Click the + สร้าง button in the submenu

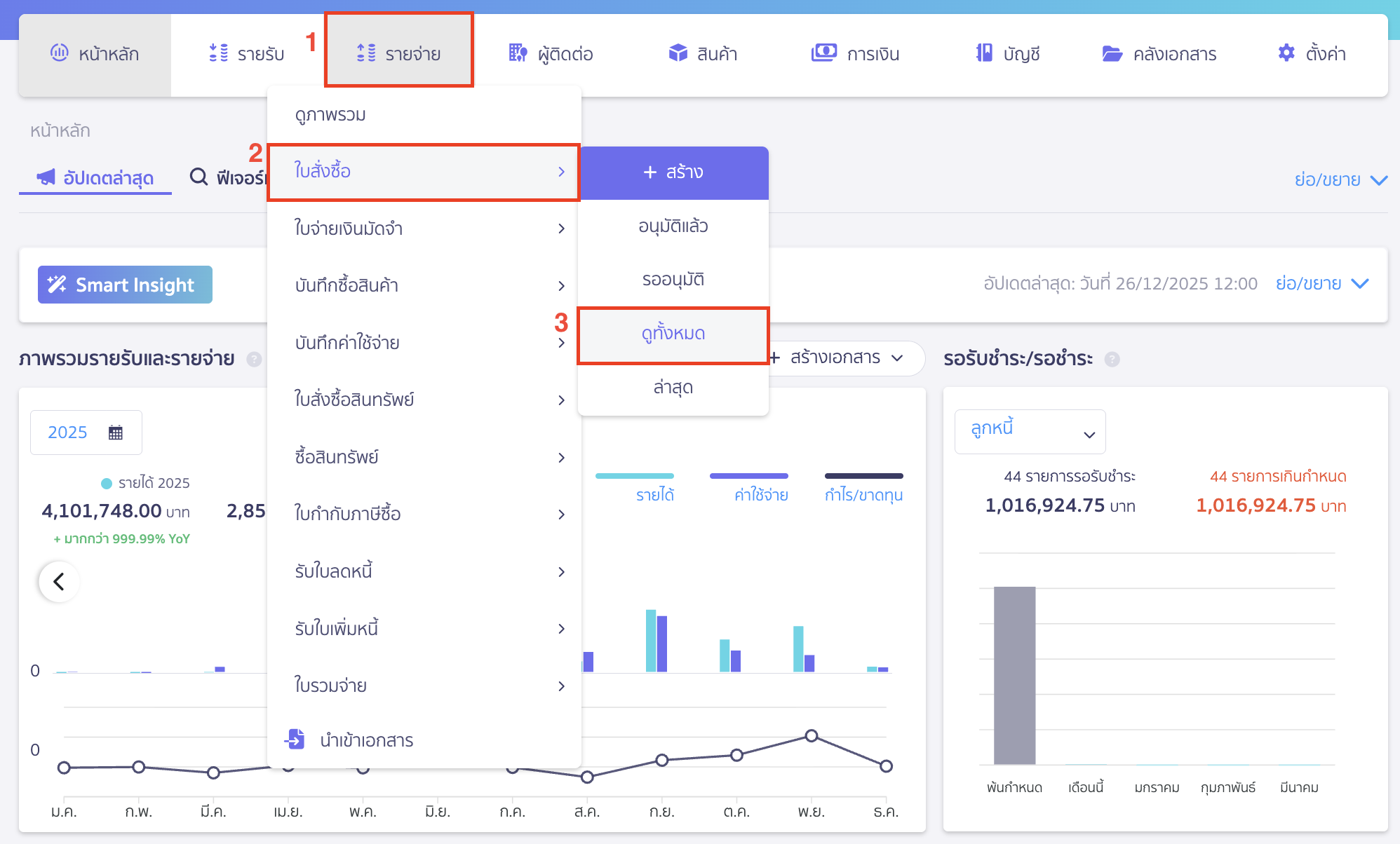(x=673, y=172)
